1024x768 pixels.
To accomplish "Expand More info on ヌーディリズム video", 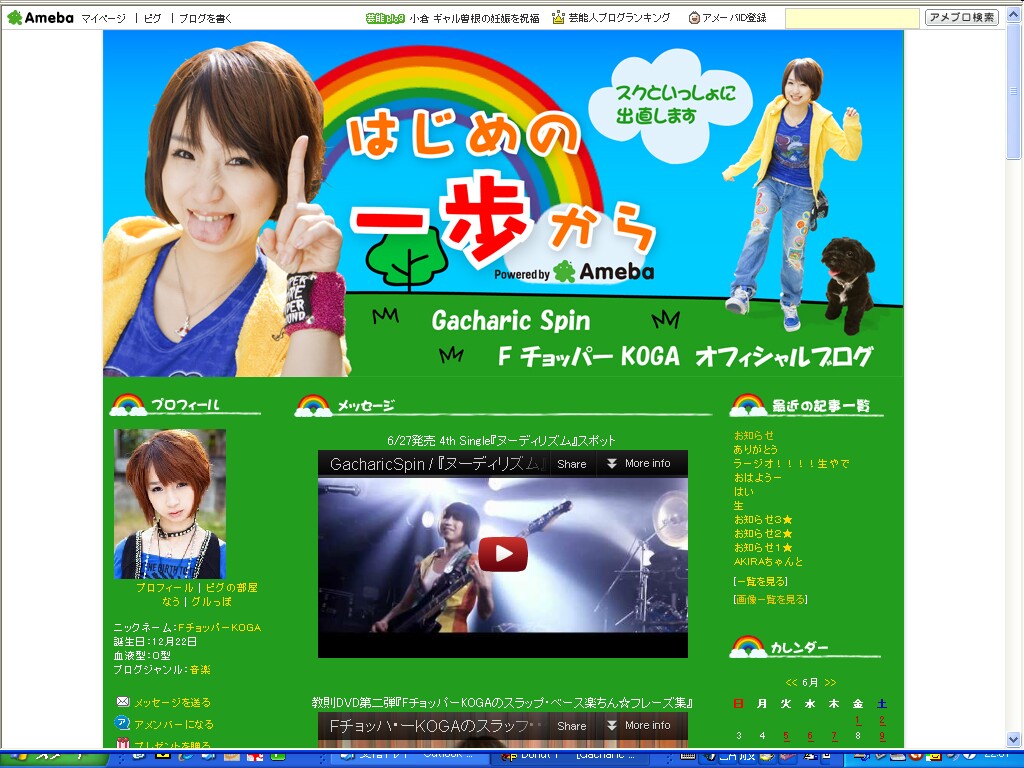I will [640, 463].
